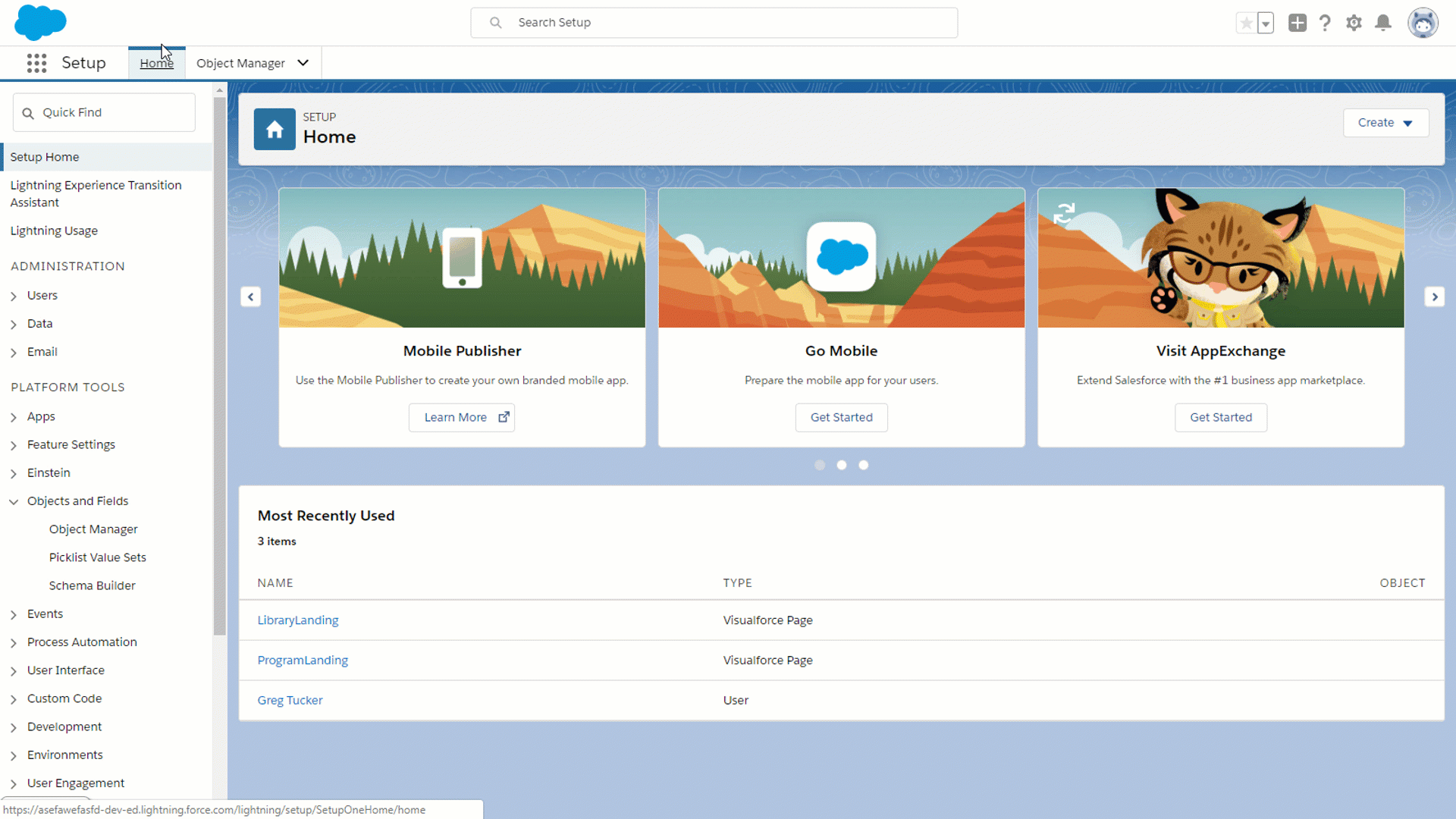Screen dimensions: 1456x819
Task: Open Picklist Value Sets
Action: pyautogui.click(x=98, y=557)
